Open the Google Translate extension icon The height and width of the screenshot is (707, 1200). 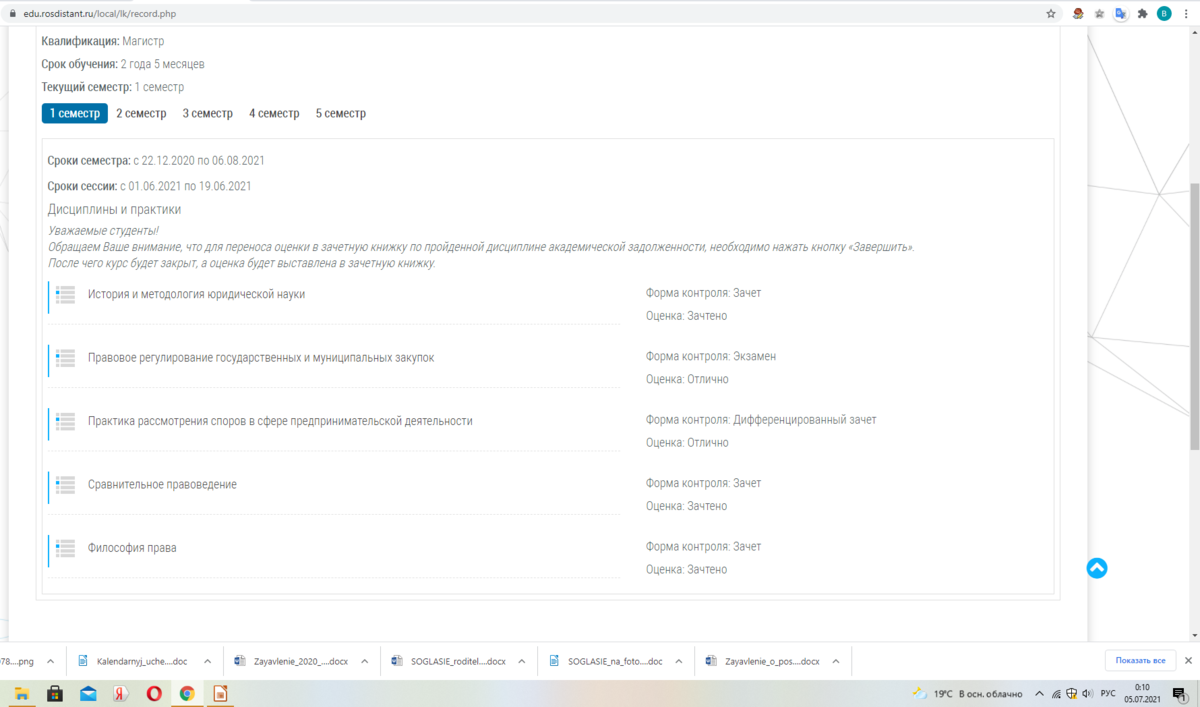(1121, 14)
